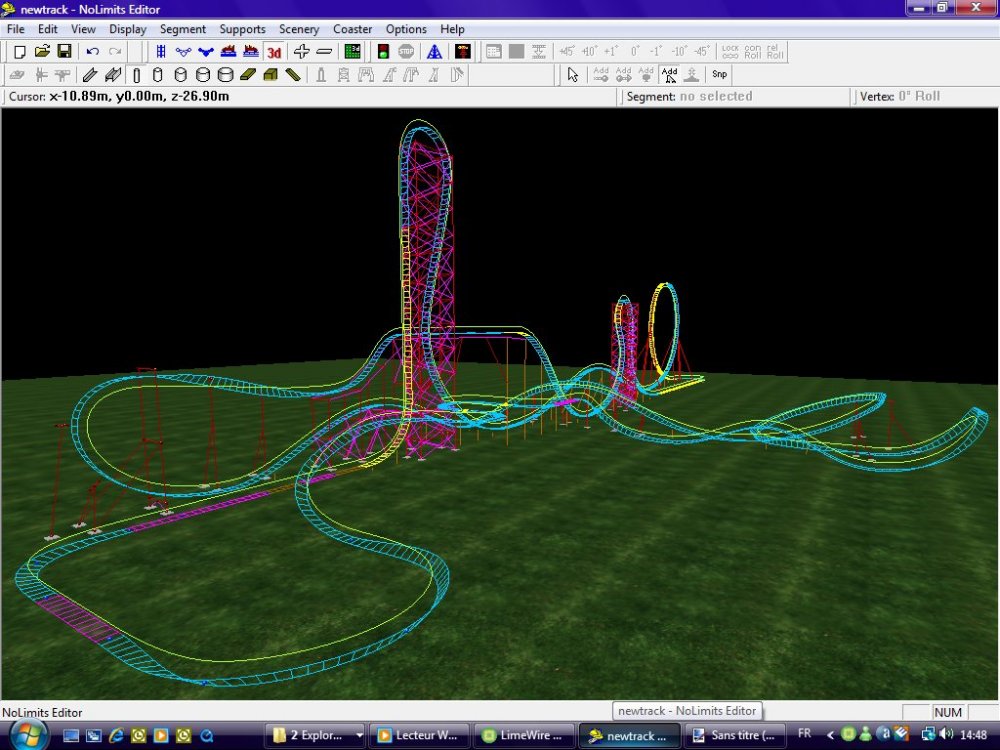Viewport: 1000px width, 750px height.
Task: Zoom in with the plus icon
Action: [301, 51]
